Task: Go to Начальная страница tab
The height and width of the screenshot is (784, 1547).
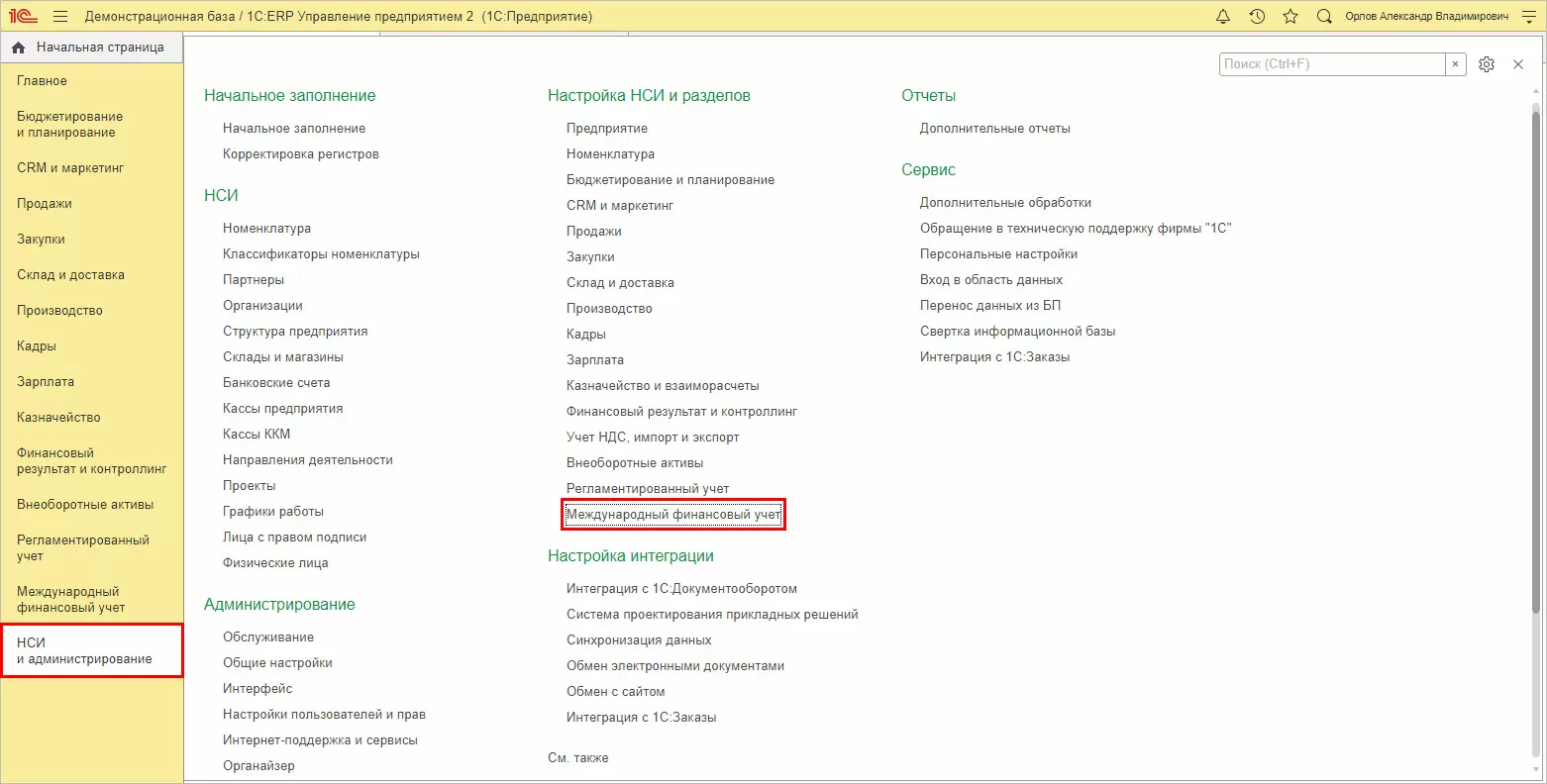Action: click(91, 48)
